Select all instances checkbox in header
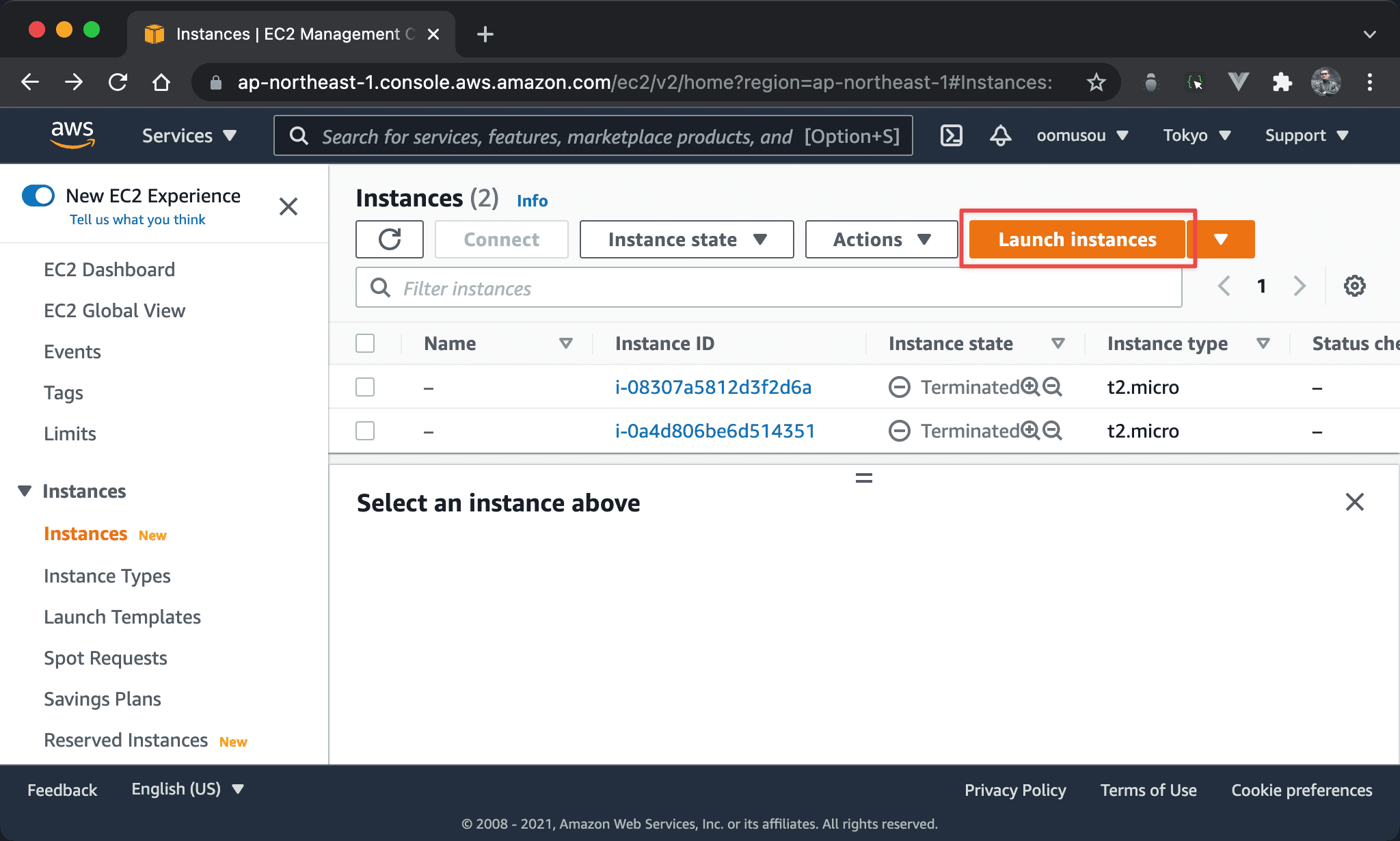Viewport: 1400px width, 841px height. click(x=365, y=343)
